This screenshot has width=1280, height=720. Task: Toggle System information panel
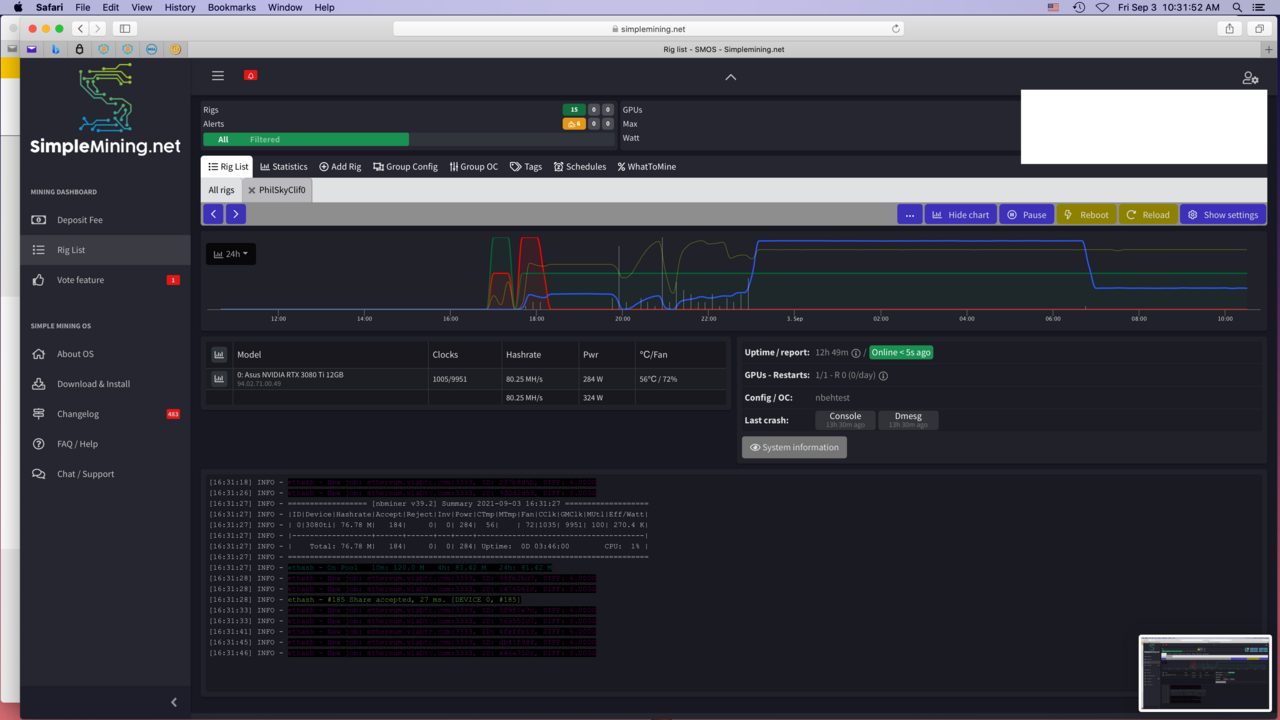pos(794,447)
